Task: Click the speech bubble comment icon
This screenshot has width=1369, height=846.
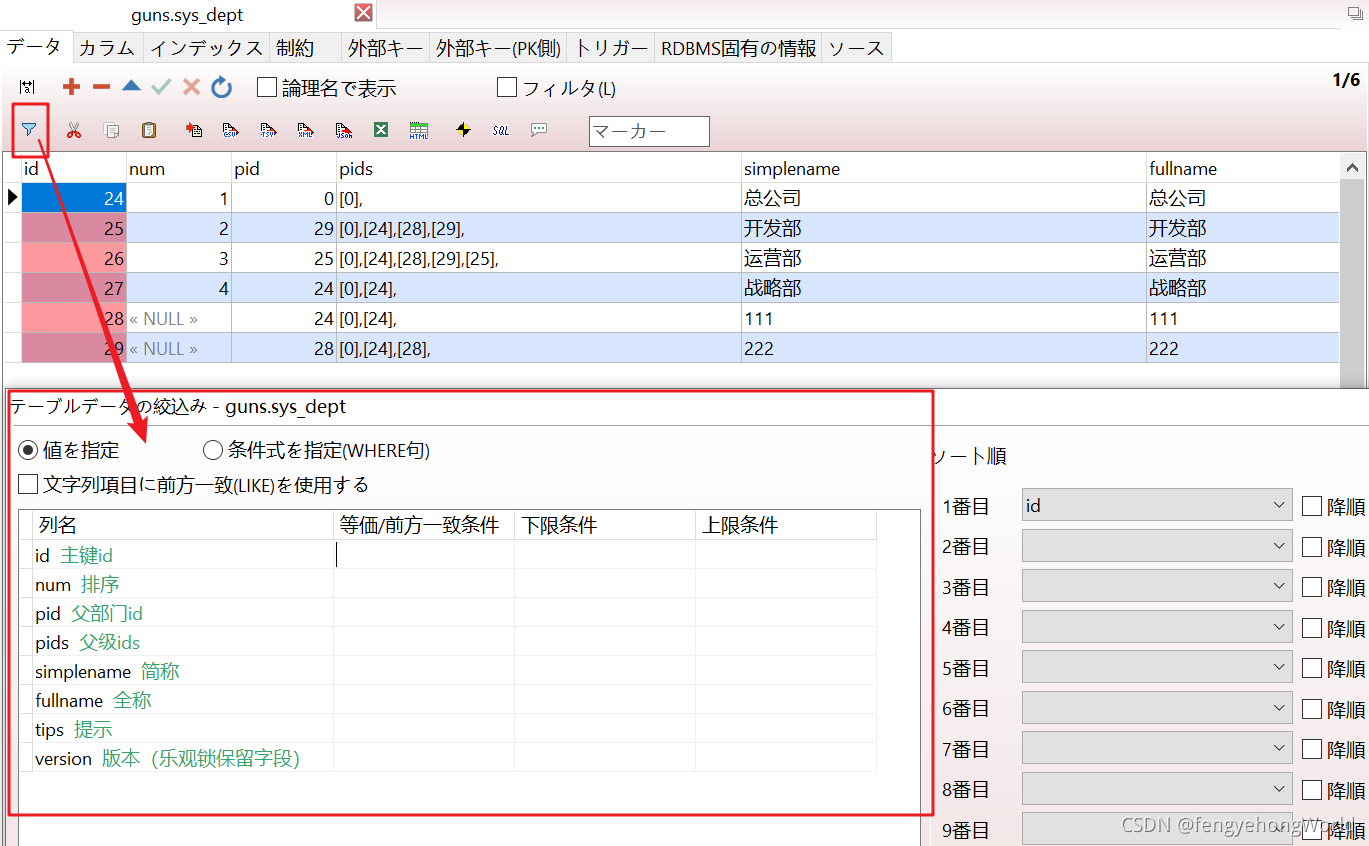Action: 539,130
